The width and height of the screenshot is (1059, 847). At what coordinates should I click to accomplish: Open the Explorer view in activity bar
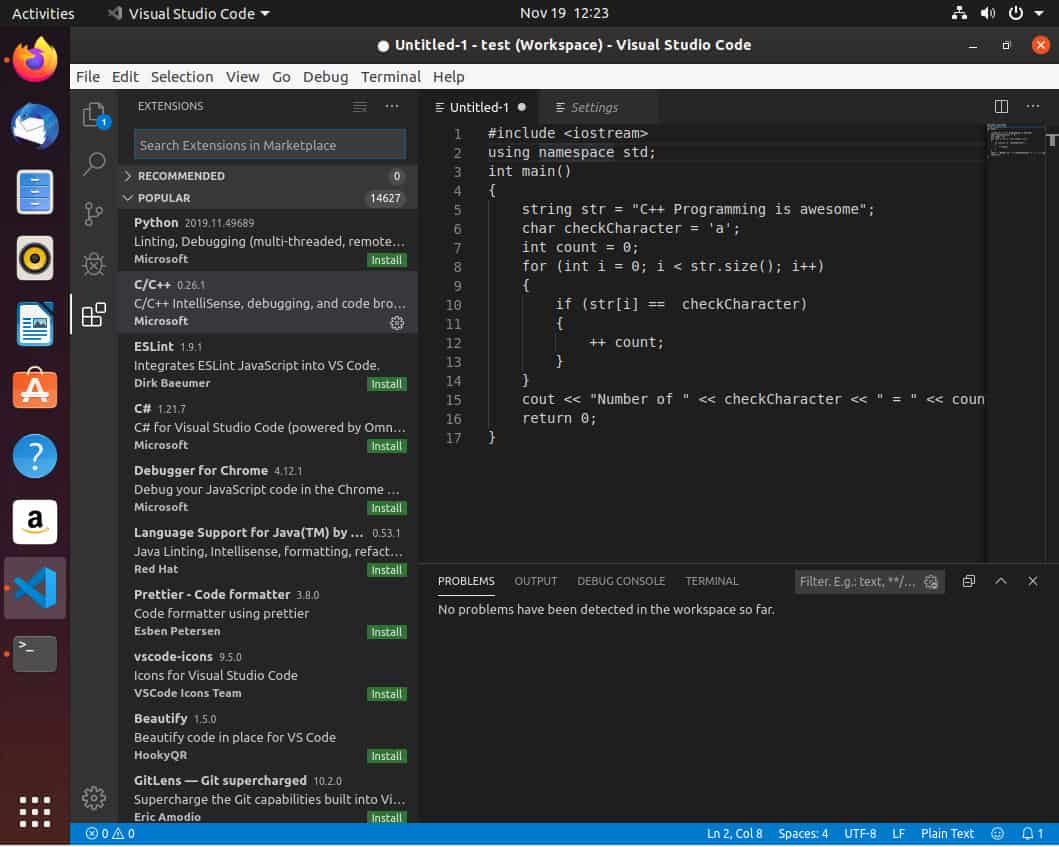click(x=94, y=114)
